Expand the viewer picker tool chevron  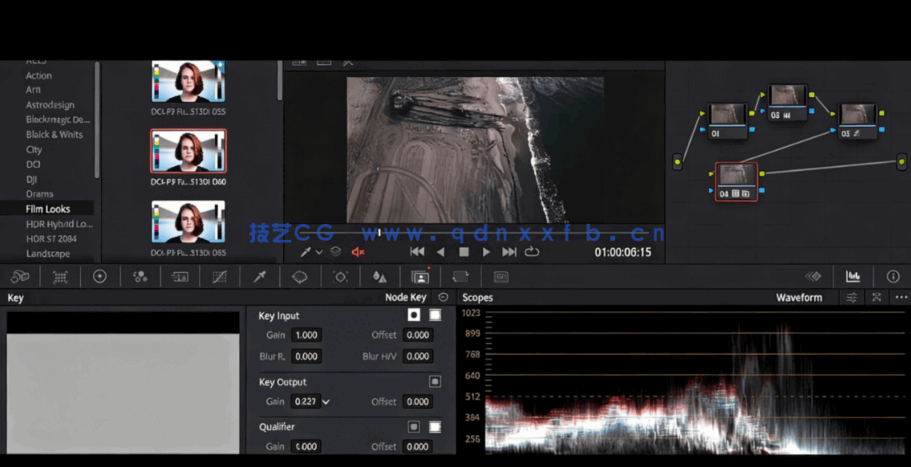(319, 252)
